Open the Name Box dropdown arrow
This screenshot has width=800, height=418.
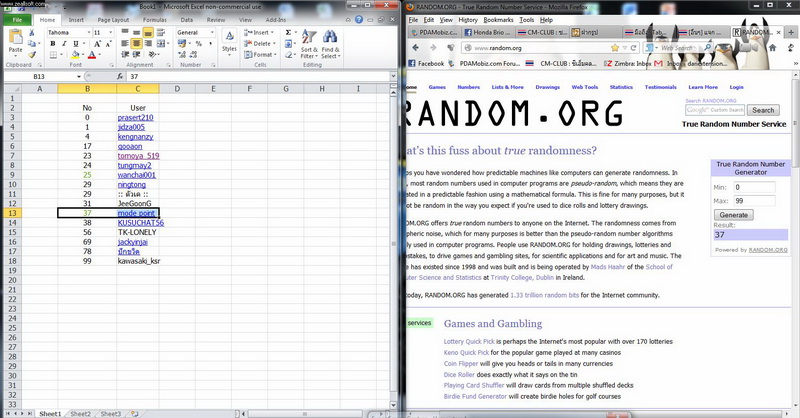[x=79, y=77]
